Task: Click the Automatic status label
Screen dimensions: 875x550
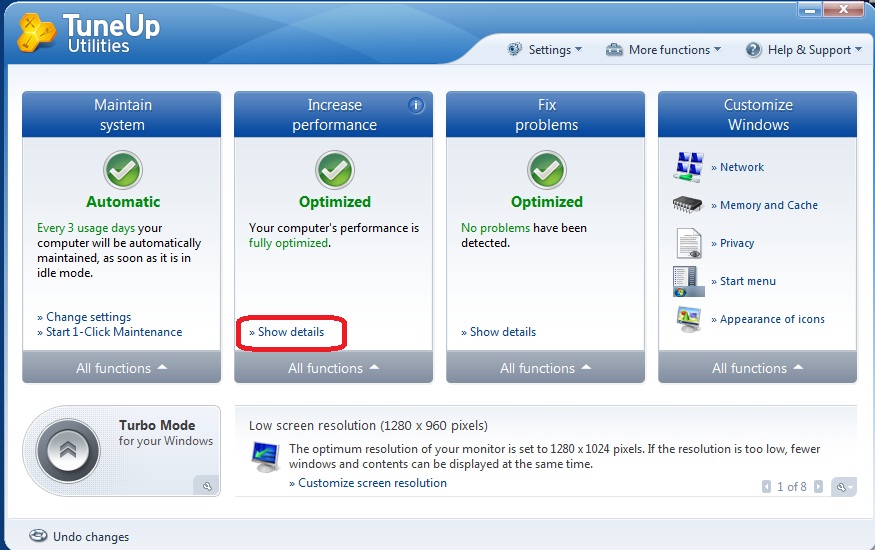Action: [123, 201]
